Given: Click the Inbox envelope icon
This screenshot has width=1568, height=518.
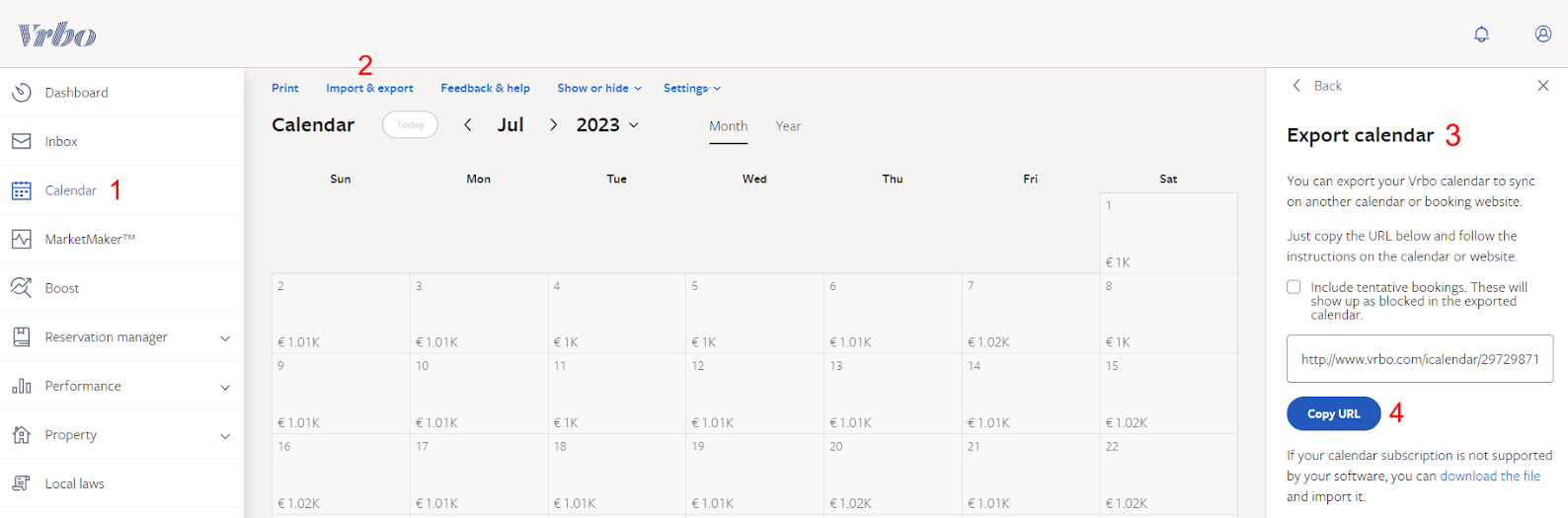Looking at the screenshot, I should coord(22,141).
